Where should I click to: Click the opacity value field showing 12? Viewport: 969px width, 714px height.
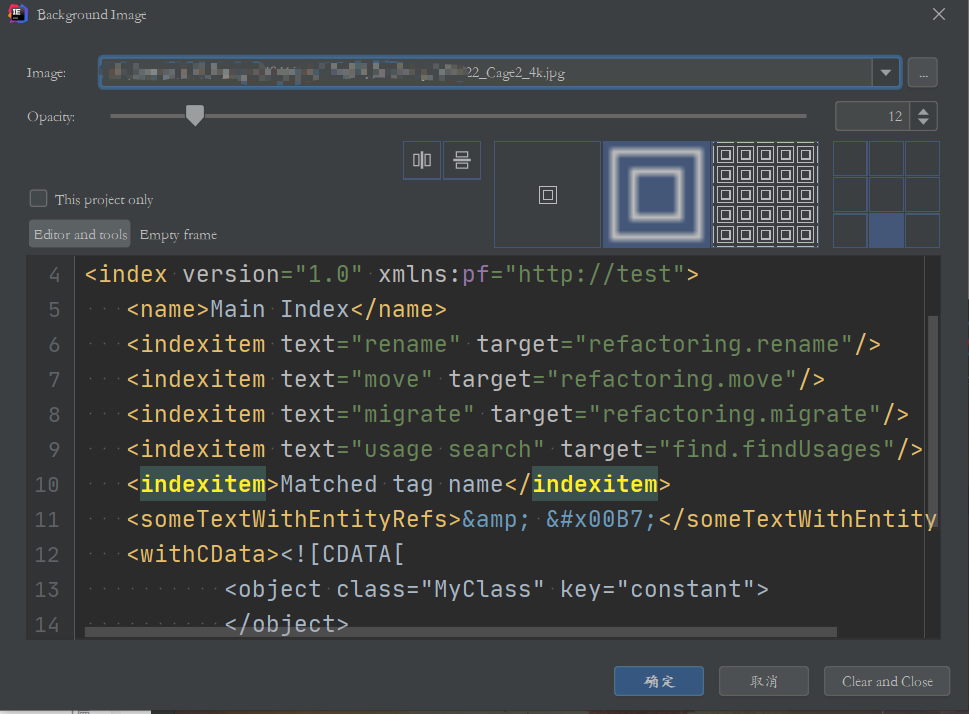[872, 116]
